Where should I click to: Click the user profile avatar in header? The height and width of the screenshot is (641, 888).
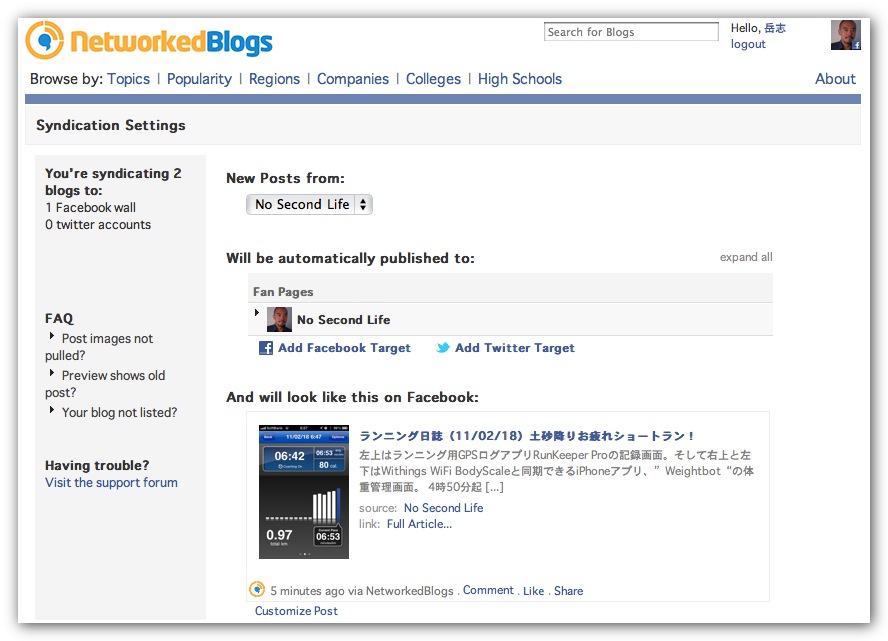(846, 35)
